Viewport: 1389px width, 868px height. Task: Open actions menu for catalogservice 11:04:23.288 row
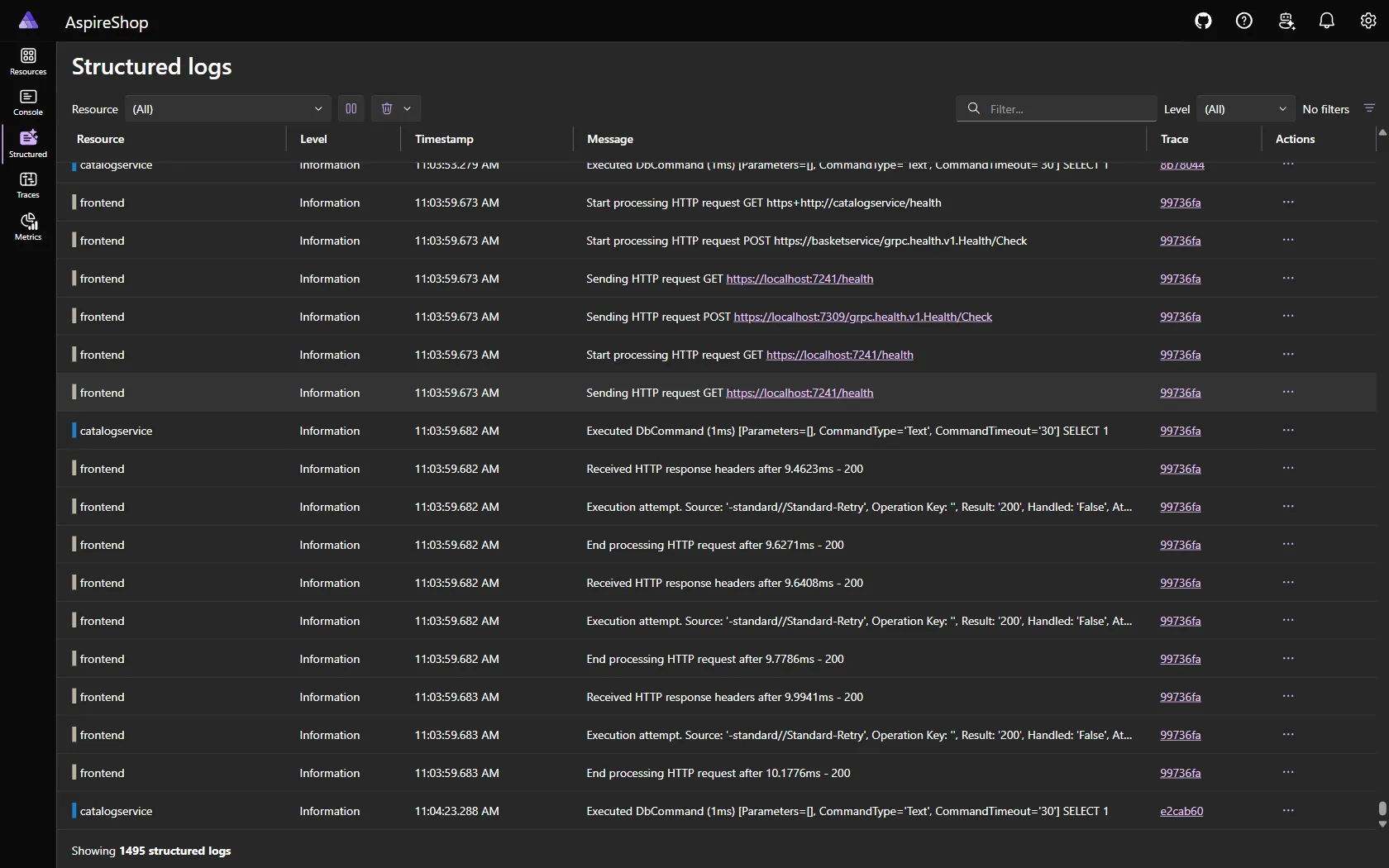point(1288,810)
